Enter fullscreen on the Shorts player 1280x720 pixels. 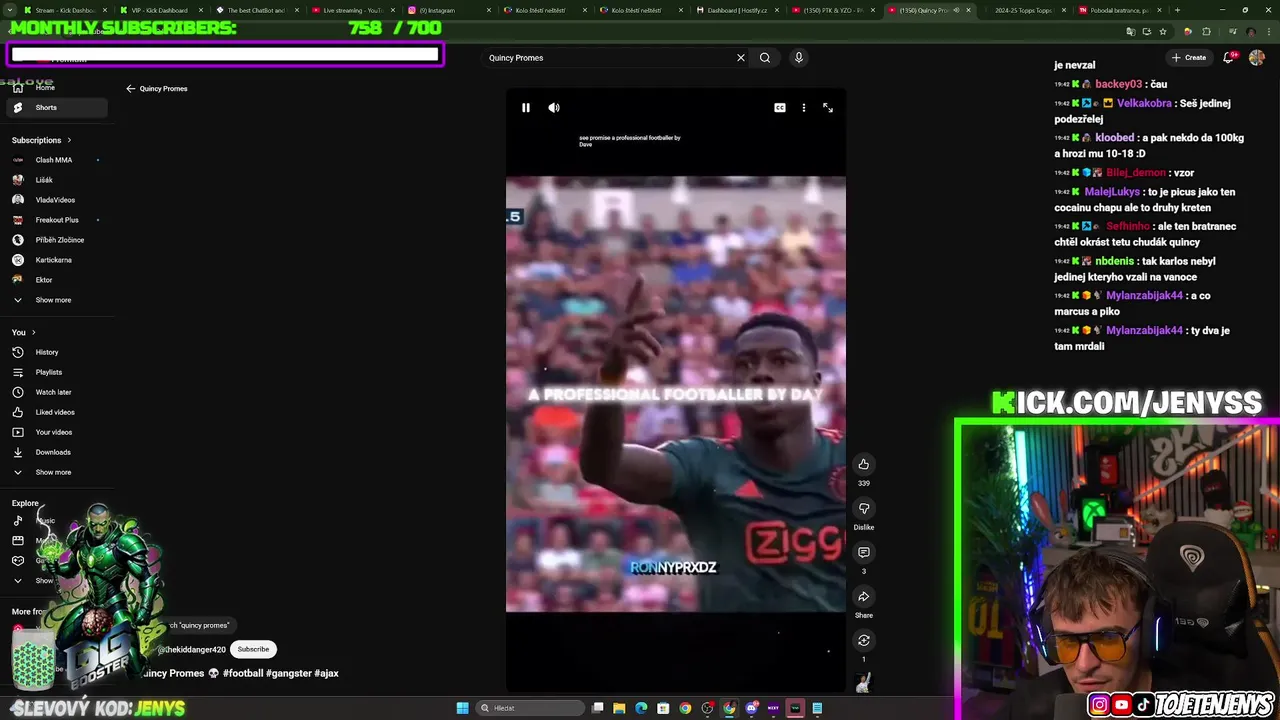click(828, 108)
